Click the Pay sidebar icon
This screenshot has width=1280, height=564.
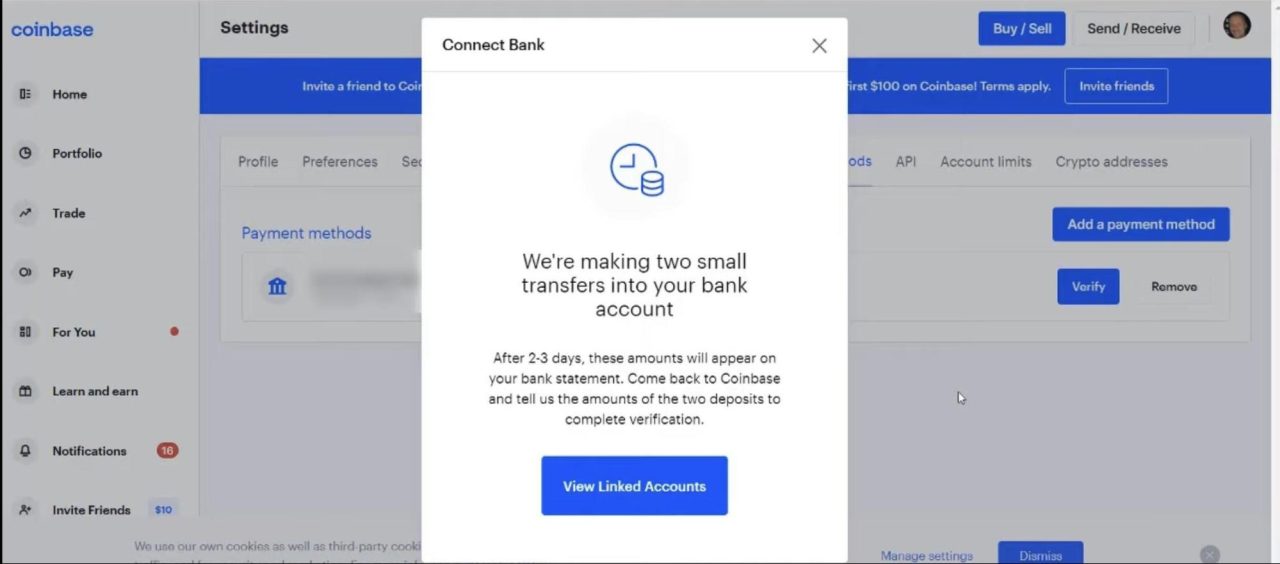(26, 272)
